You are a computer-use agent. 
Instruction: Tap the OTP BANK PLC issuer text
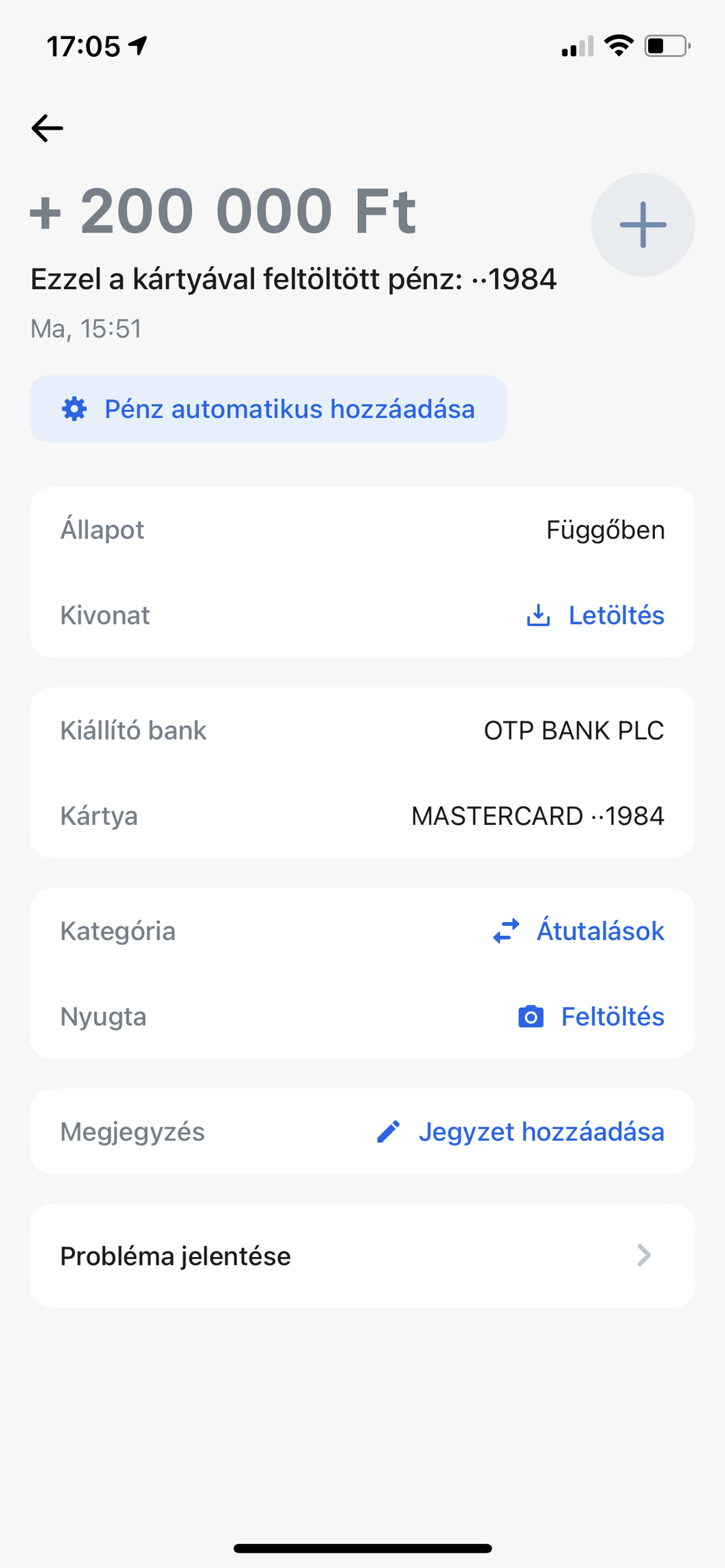[573, 731]
